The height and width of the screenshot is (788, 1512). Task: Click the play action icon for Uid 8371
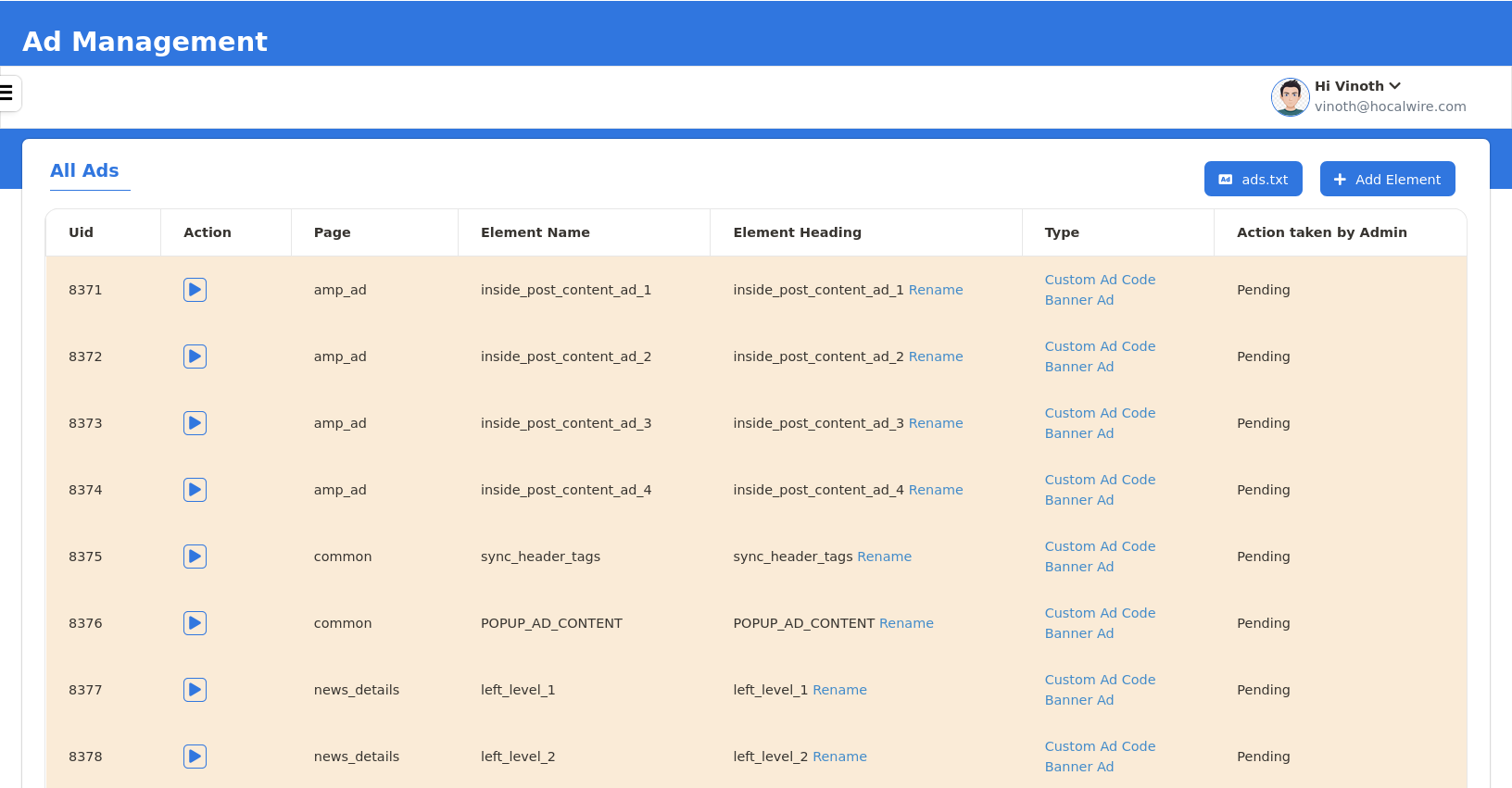click(195, 290)
